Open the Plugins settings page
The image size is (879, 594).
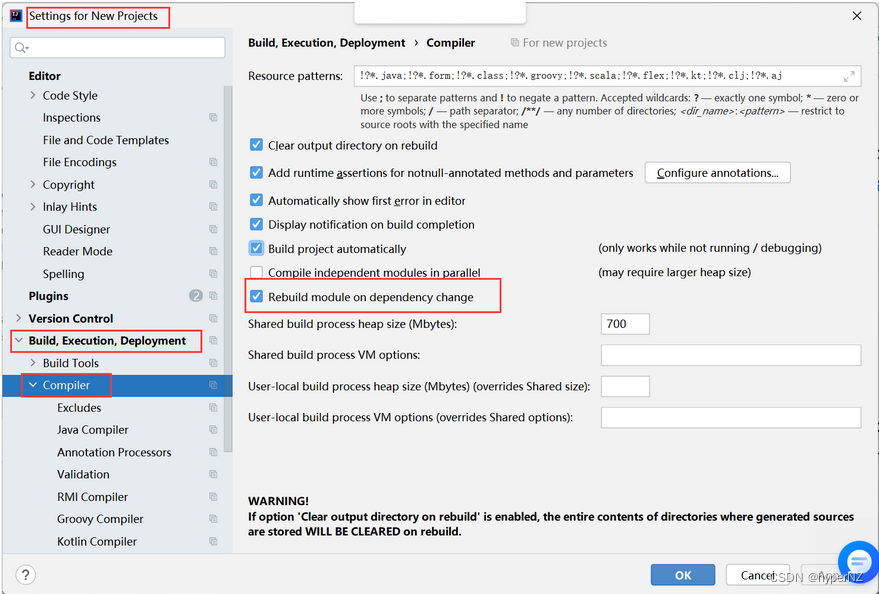click(49, 296)
